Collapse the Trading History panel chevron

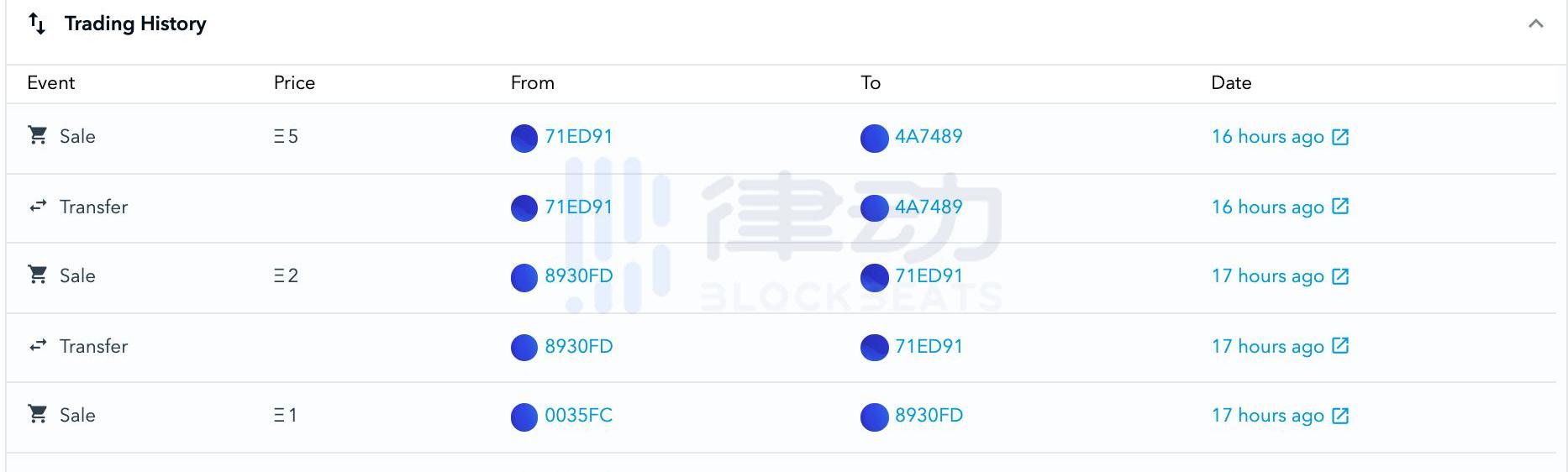[1535, 24]
